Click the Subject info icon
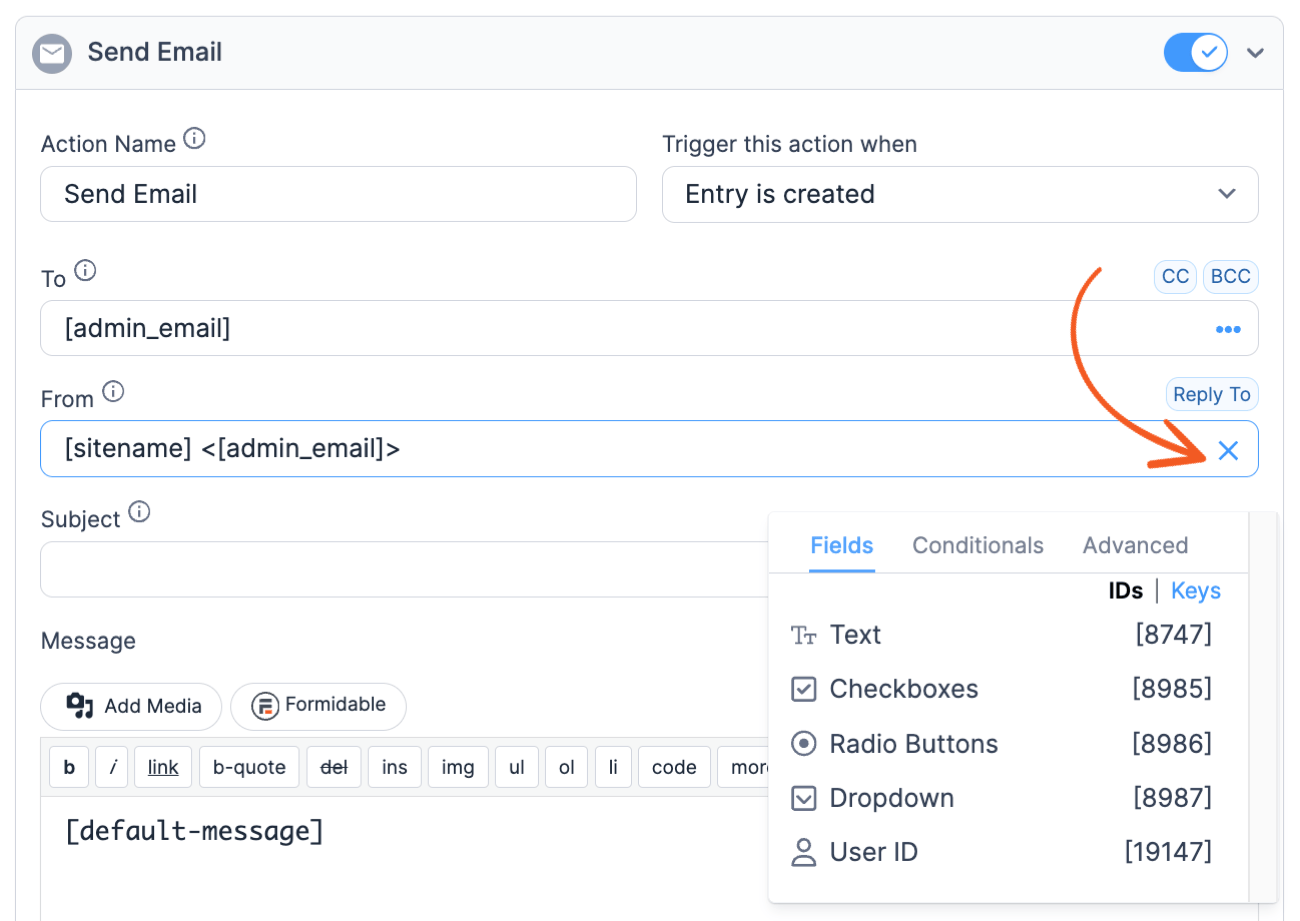 [140, 512]
